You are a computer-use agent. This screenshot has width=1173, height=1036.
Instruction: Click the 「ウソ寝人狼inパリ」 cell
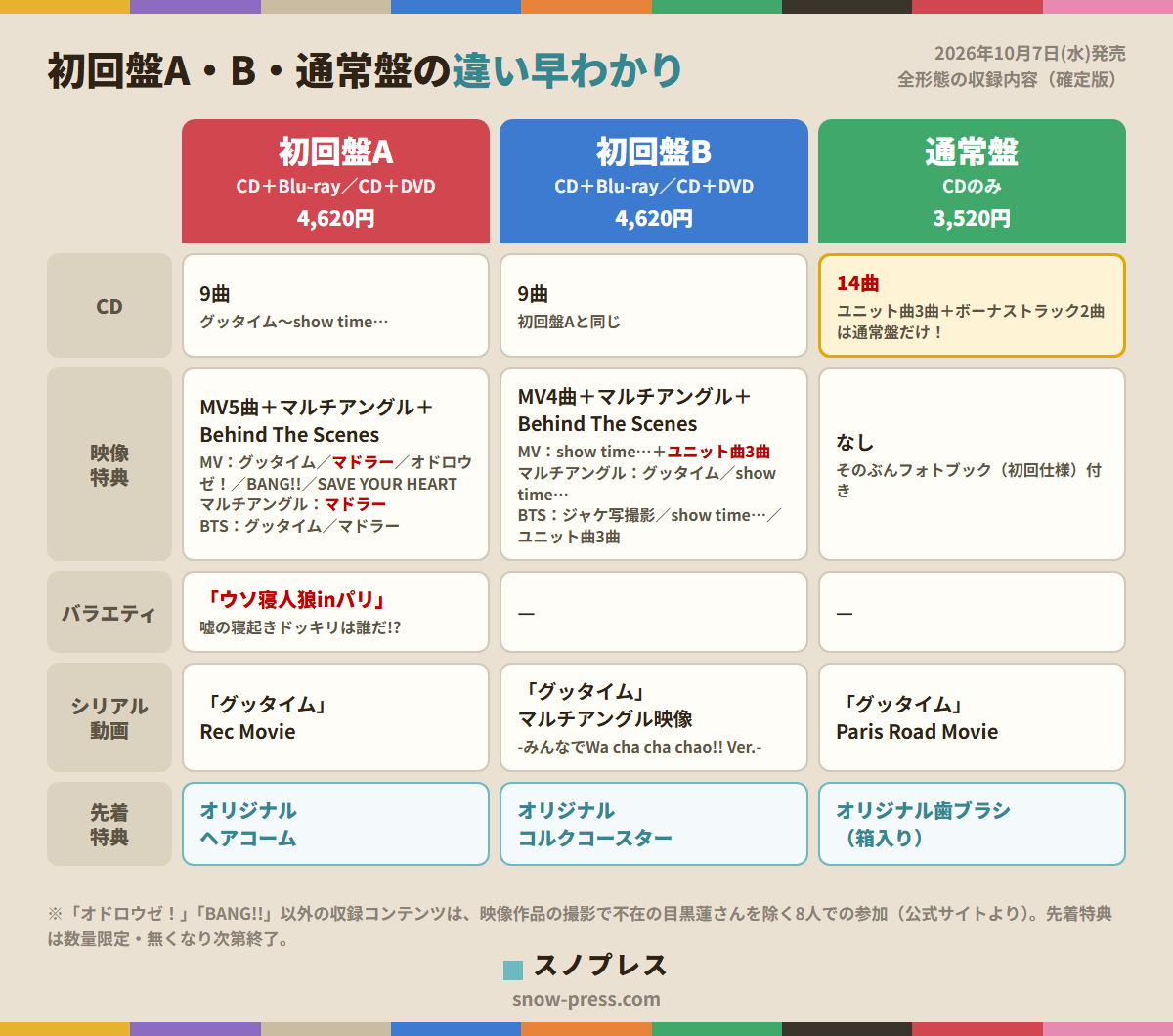click(335, 613)
